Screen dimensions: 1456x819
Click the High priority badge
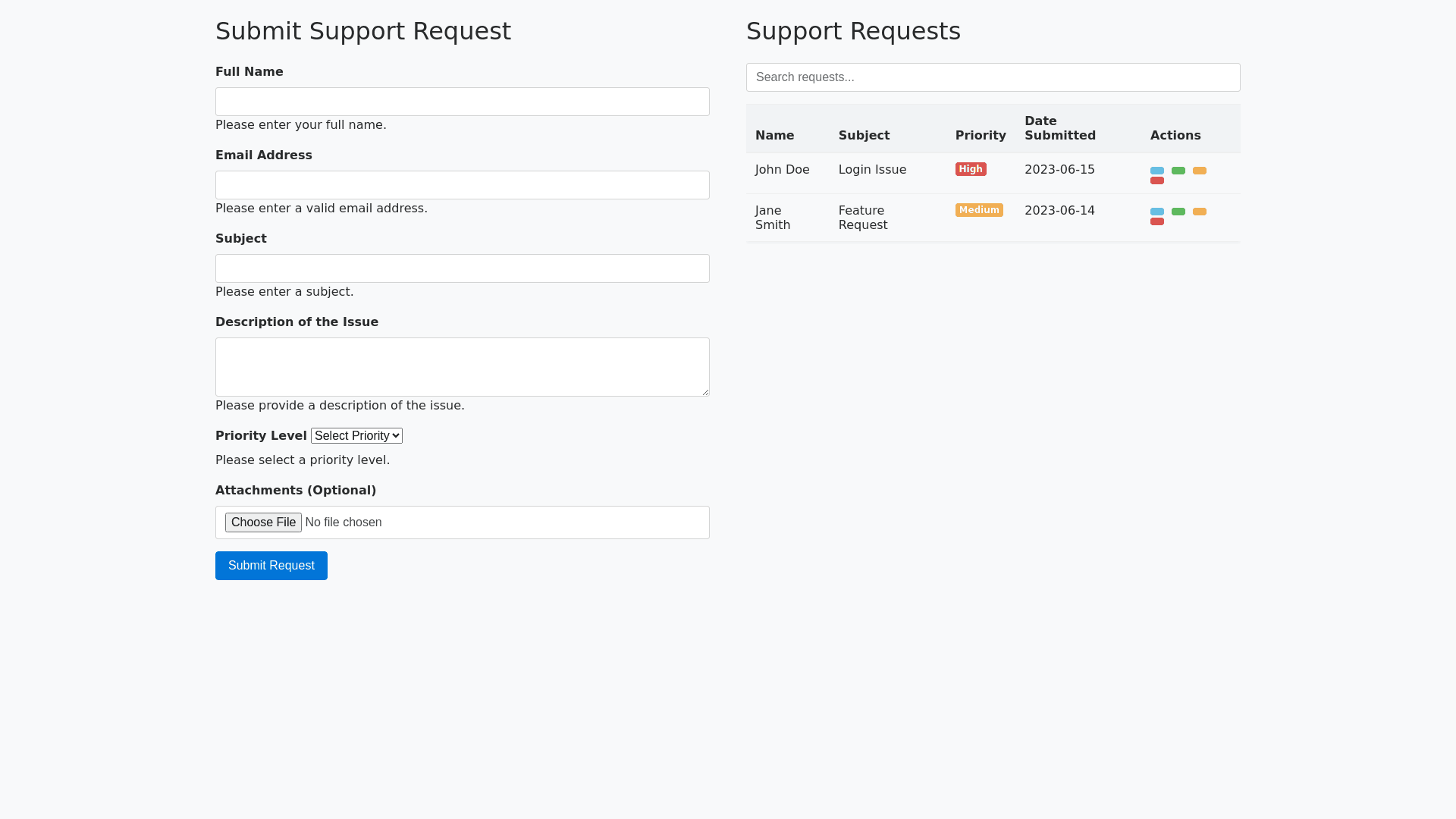tap(970, 169)
